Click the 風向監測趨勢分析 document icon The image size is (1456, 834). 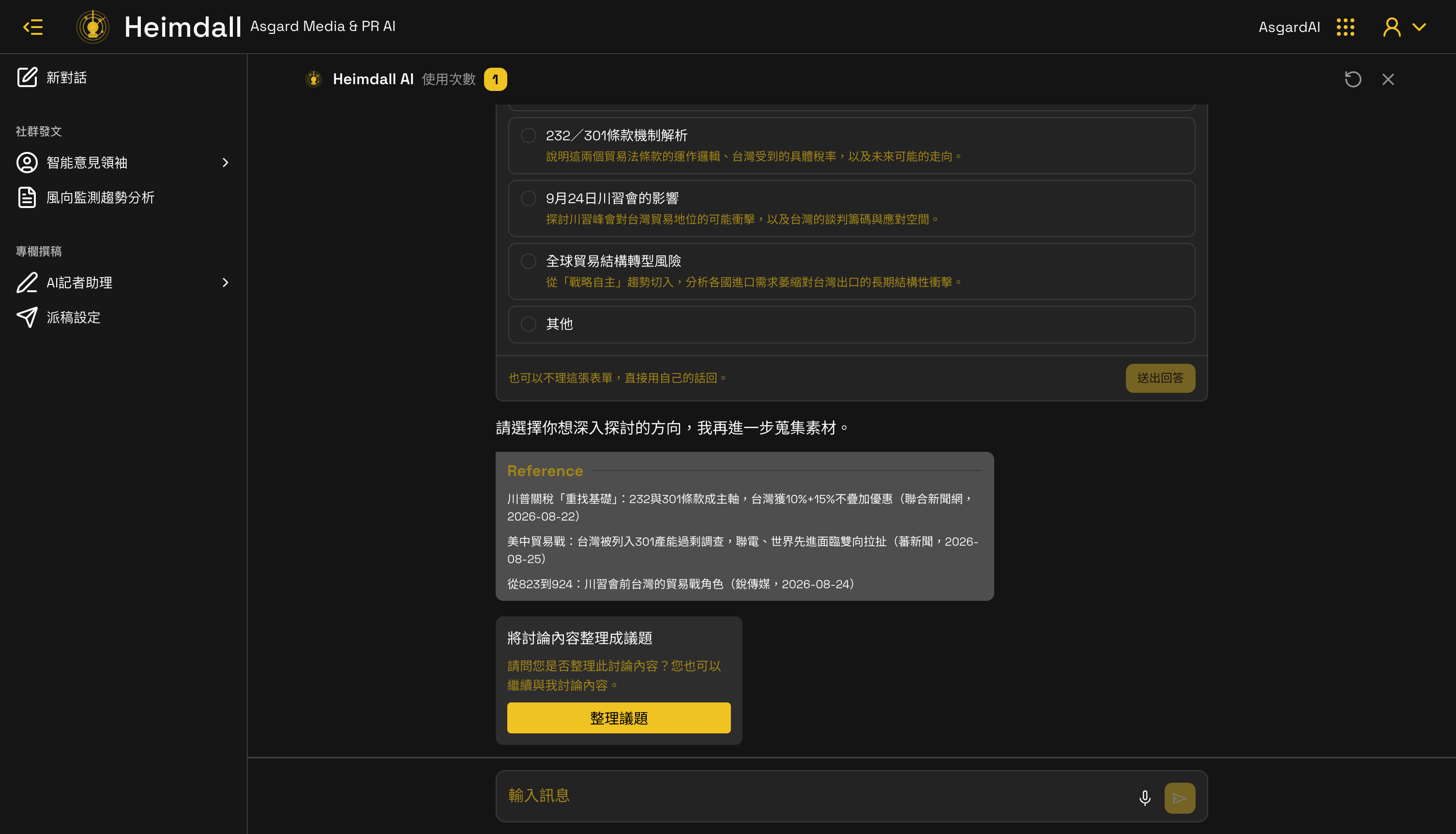pyautogui.click(x=27, y=198)
